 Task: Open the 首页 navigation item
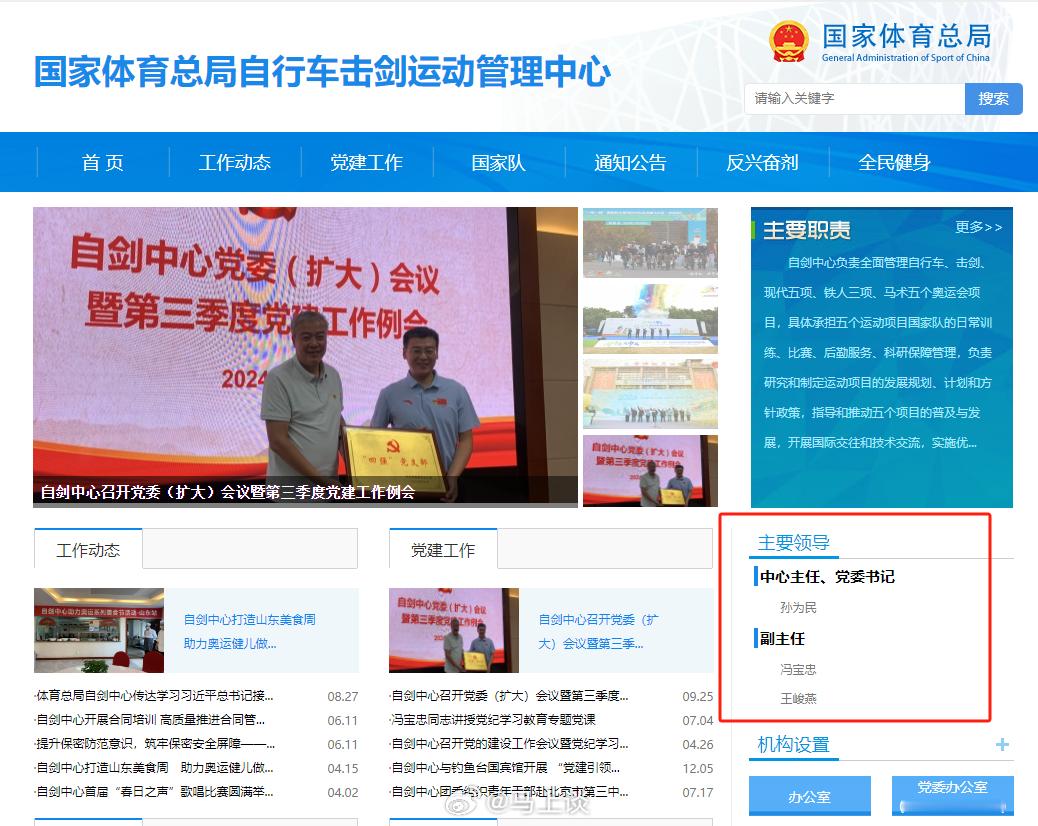tap(103, 162)
